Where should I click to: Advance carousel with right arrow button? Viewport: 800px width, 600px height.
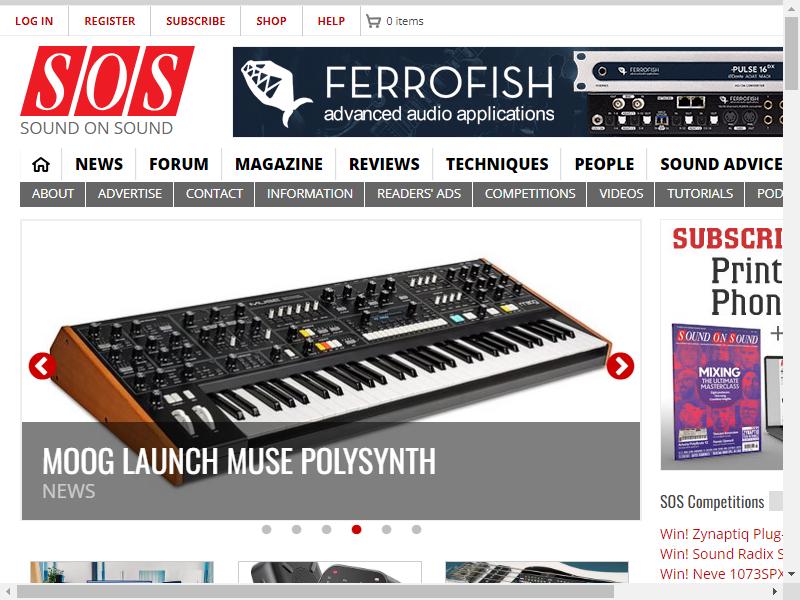(620, 366)
